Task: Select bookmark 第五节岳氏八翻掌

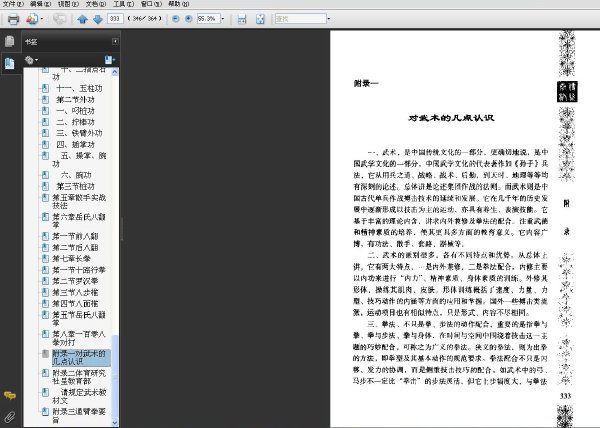Action: click(x=79, y=319)
